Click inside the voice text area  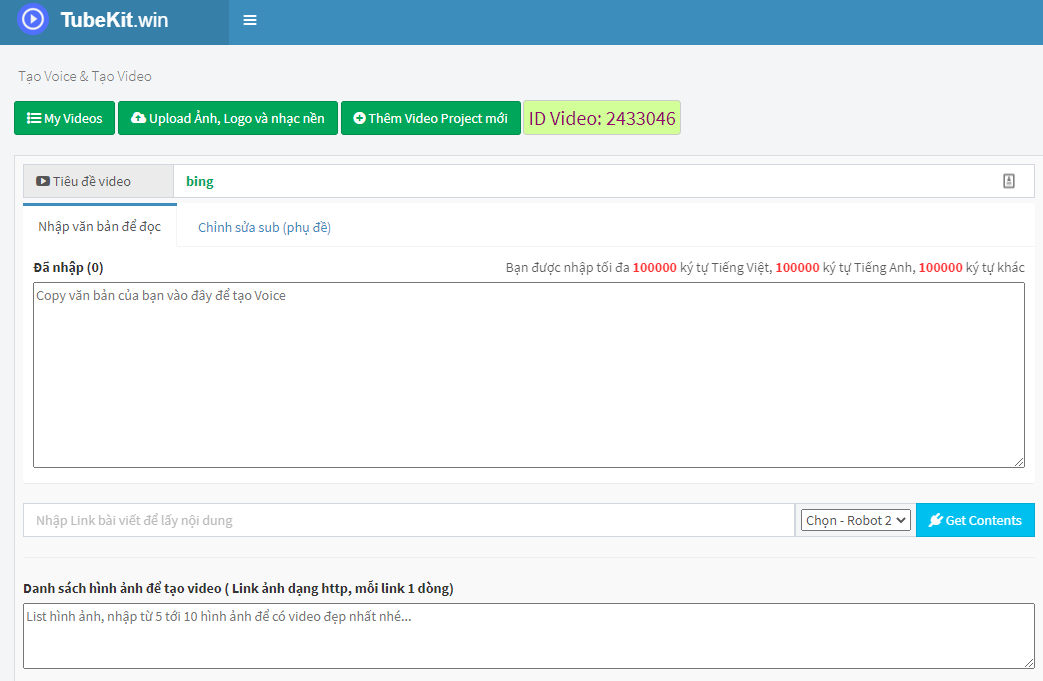[x=528, y=375]
